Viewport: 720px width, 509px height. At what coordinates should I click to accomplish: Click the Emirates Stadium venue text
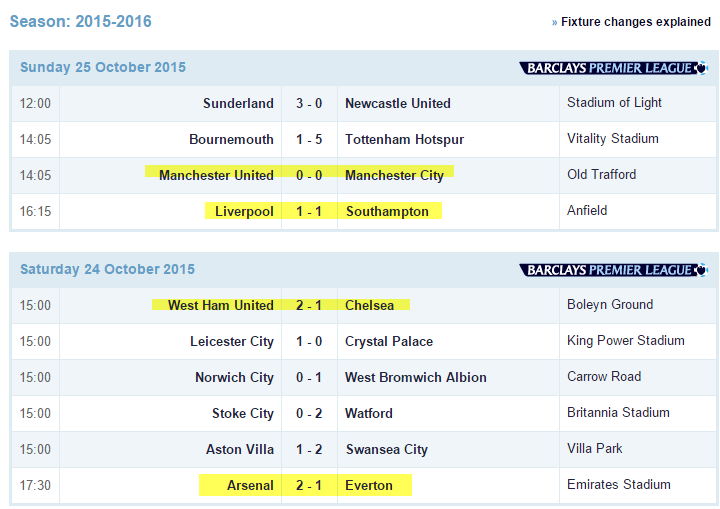click(x=619, y=484)
